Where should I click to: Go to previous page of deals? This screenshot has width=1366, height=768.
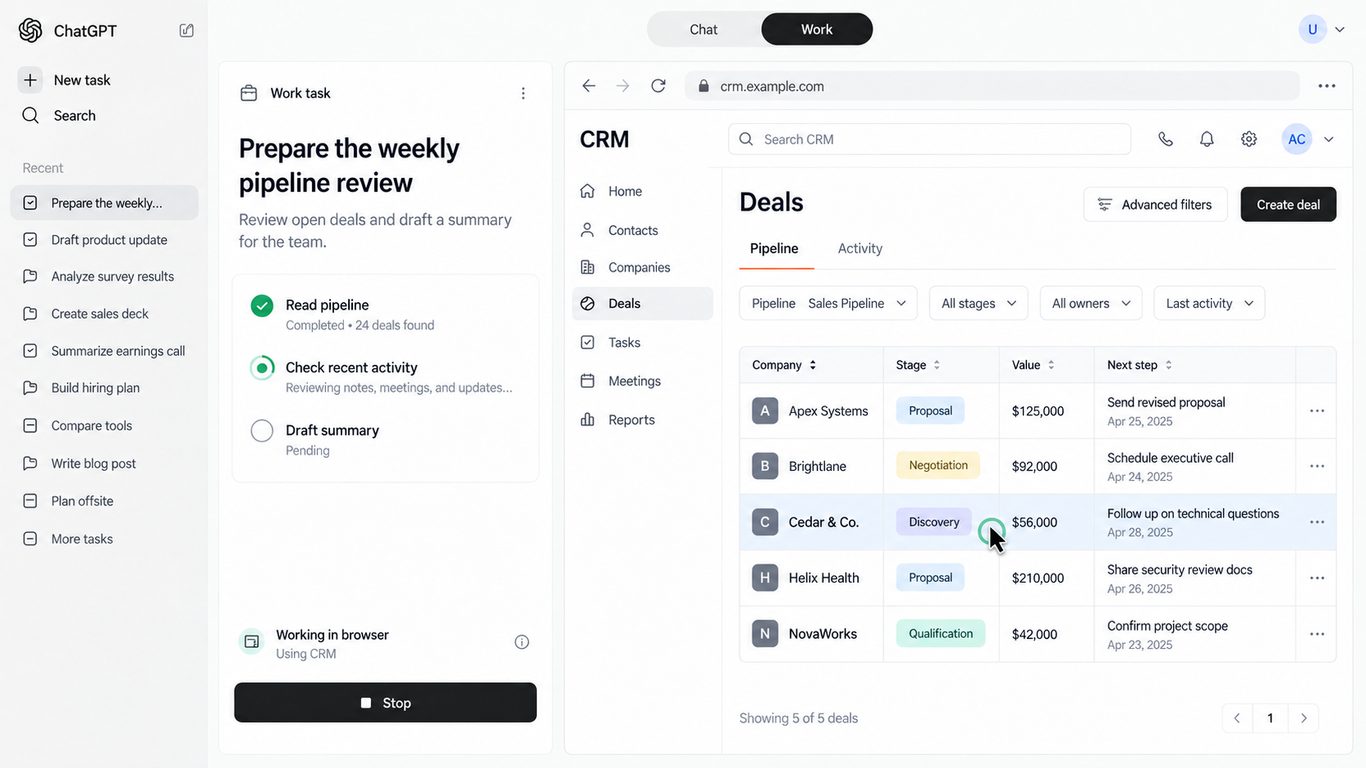point(1237,718)
